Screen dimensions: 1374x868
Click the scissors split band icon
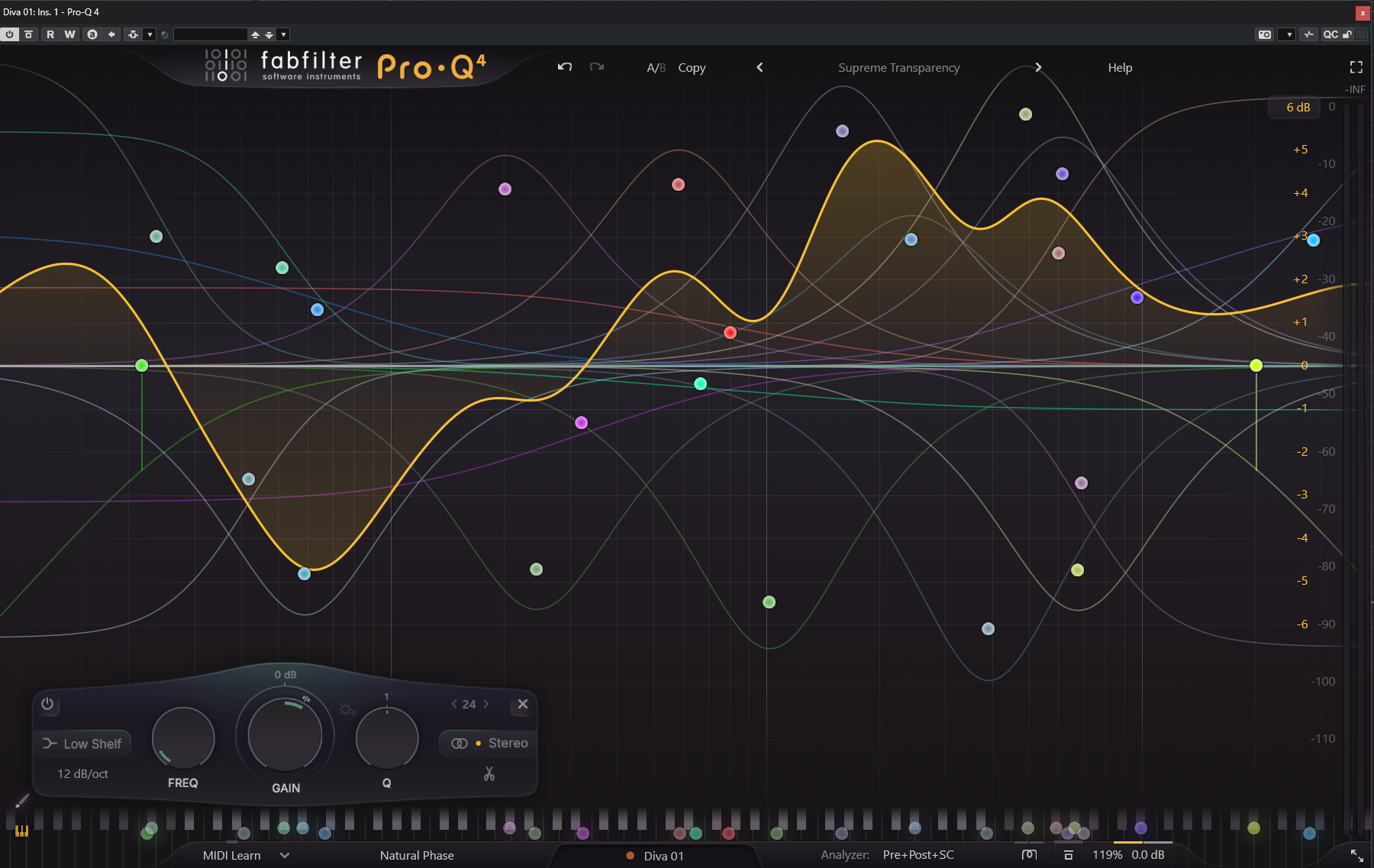[x=489, y=774]
